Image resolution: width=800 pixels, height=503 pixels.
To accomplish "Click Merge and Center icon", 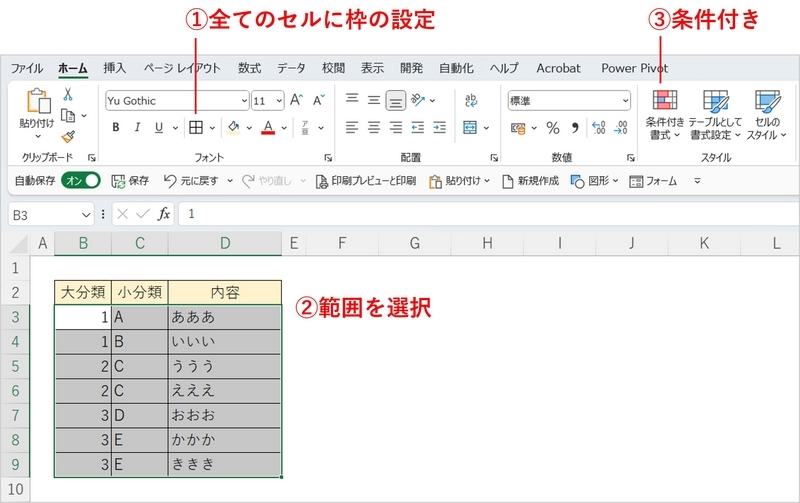I will (470, 127).
